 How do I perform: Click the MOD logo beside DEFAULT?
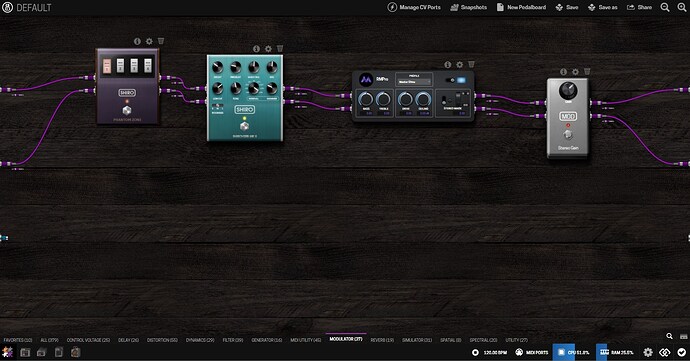pos(7,7)
